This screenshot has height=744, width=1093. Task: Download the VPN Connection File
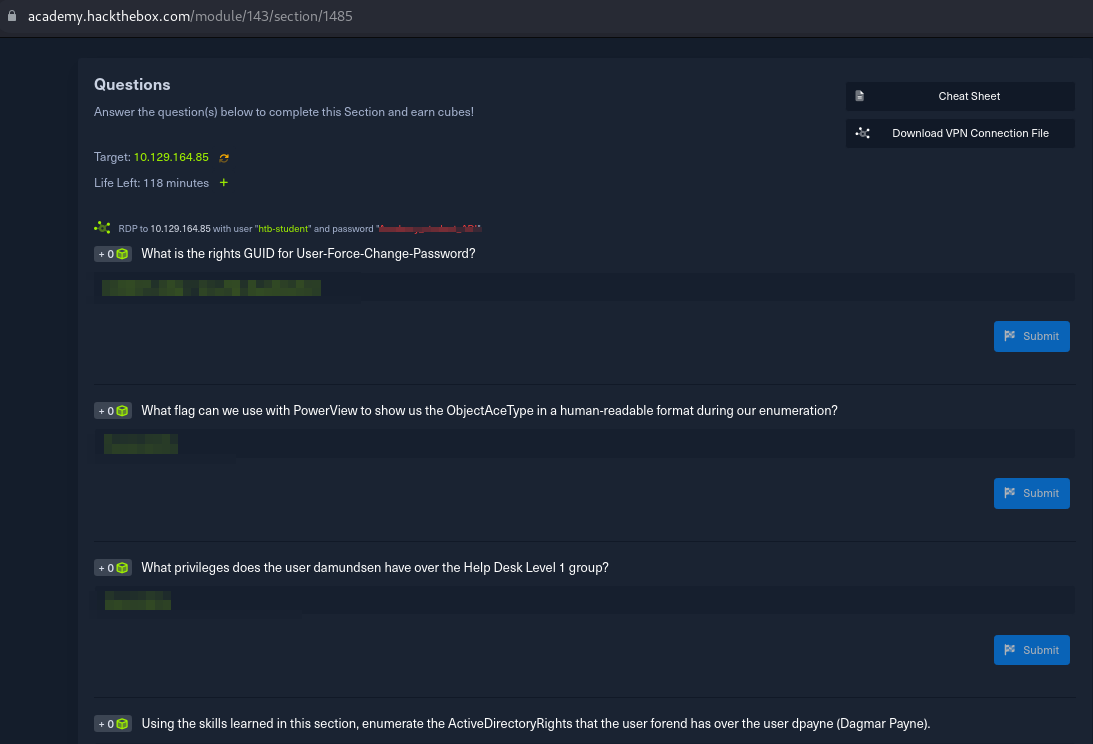point(960,133)
